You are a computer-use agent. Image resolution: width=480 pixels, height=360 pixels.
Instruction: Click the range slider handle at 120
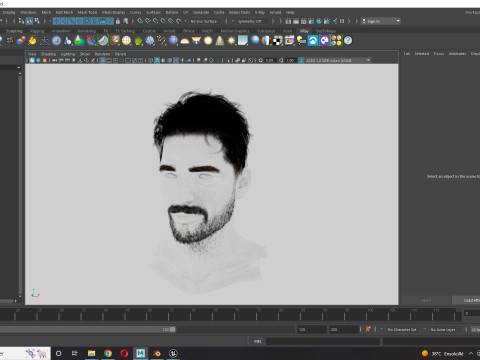(173, 329)
